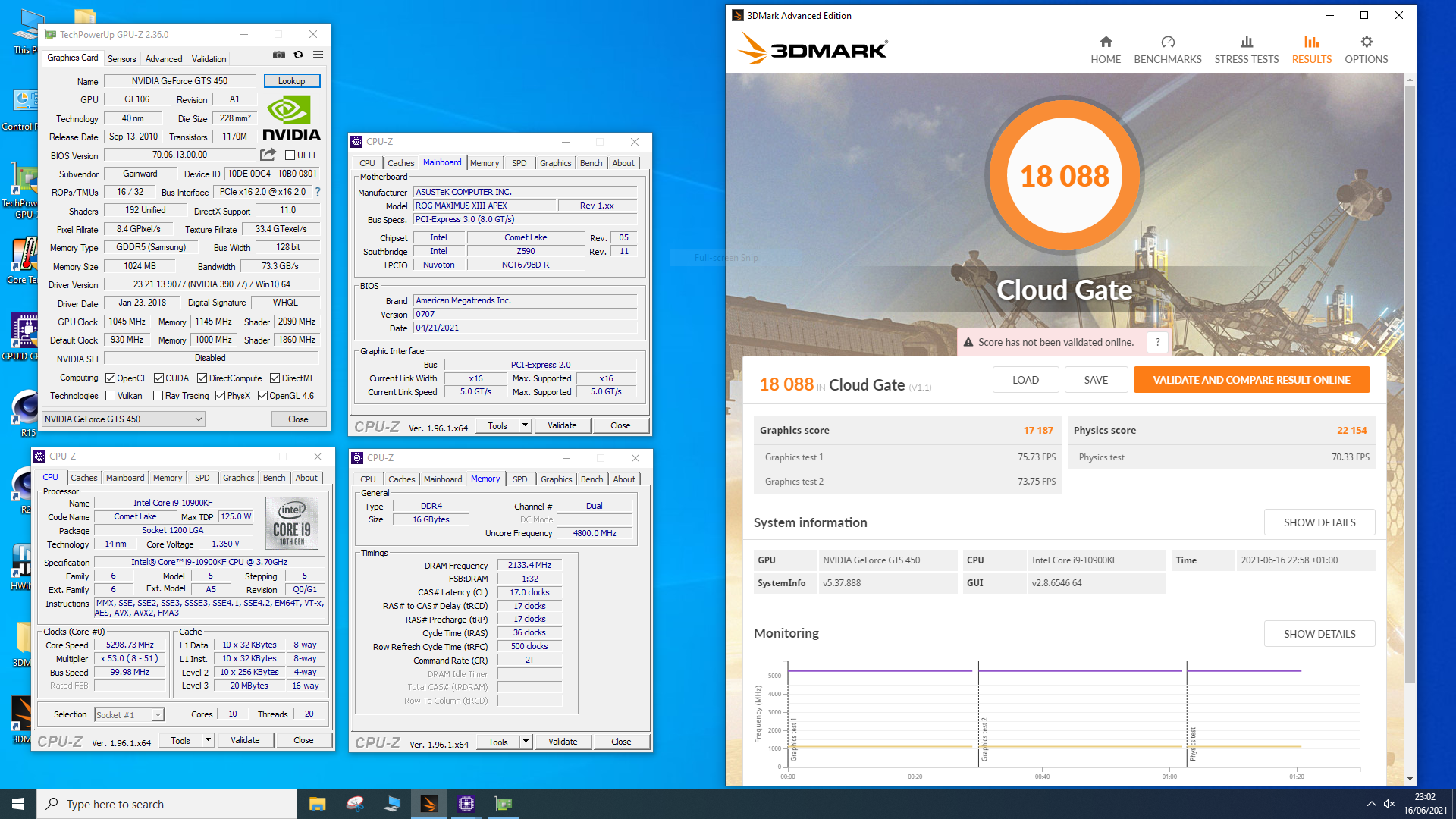This screenshot has height=819, width=1456.
Task: Open the 3DMark HOME icon
Action: point(1106,42)
